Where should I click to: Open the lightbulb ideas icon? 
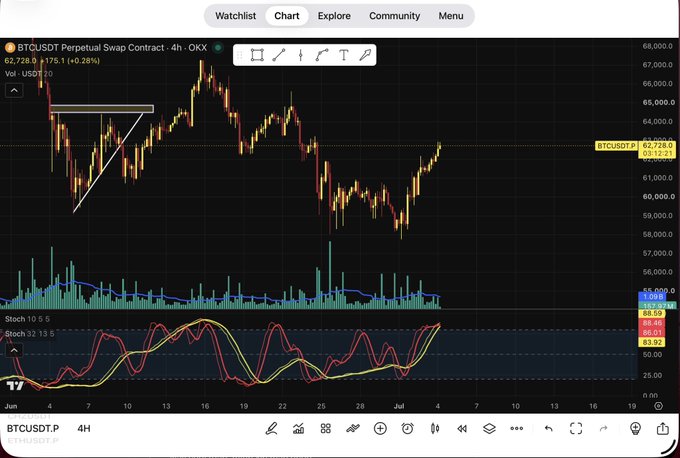coord(635,429)
